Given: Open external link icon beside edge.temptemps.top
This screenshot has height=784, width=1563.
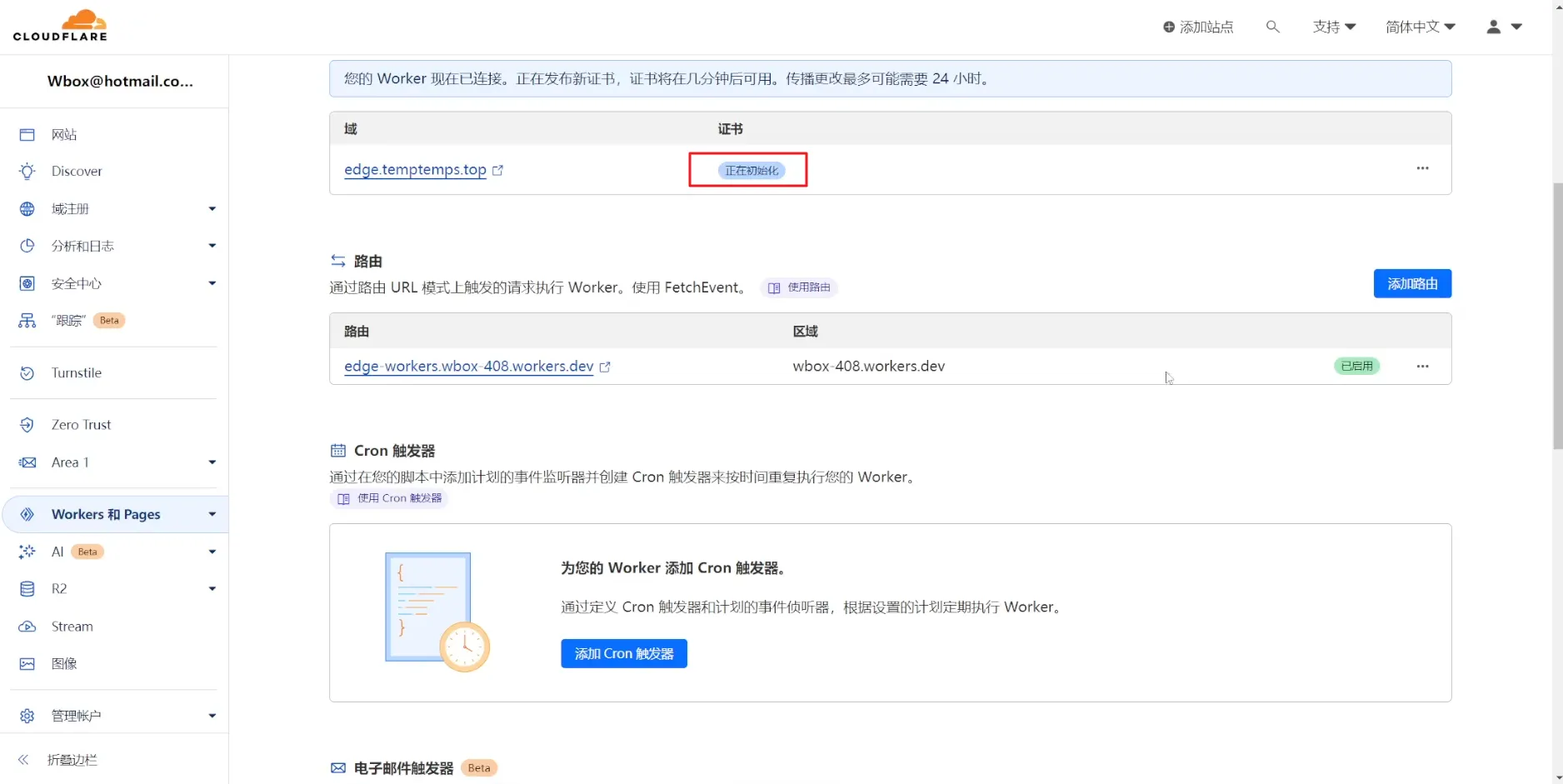Looking at the screenshot, I should click(x=498, y=170).
